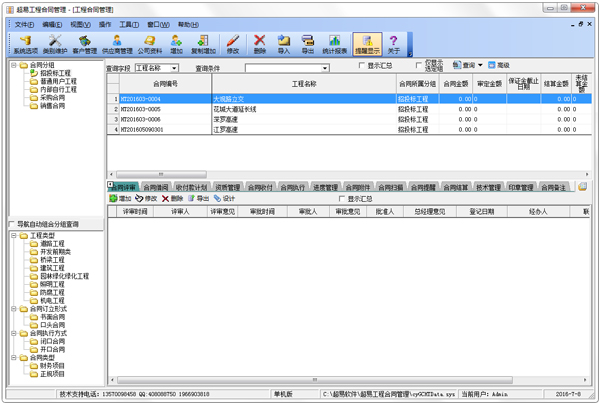Collapse the 工程类型 tree node
This screenshot has width=600, height=404.
13,235
